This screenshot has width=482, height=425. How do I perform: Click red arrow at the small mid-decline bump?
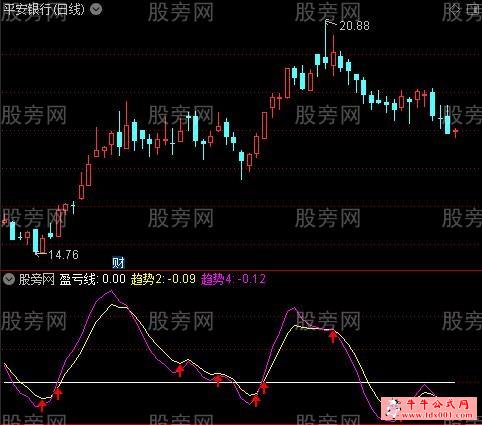(x=180, y=370)
